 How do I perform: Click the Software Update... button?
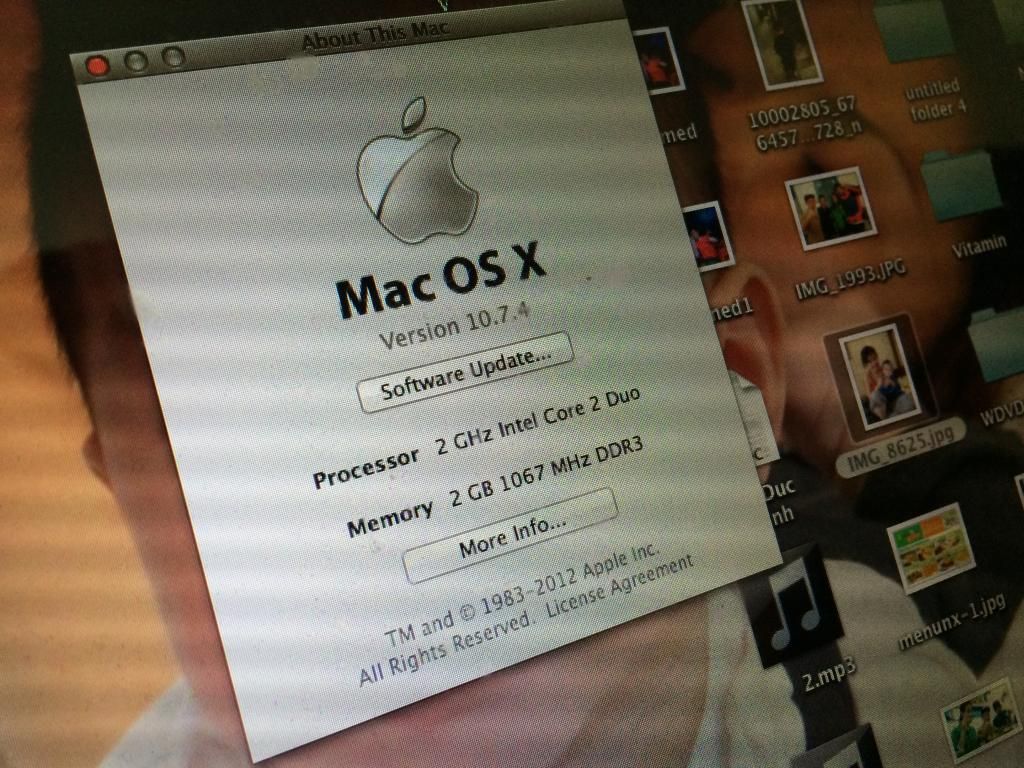click(466, 372)
